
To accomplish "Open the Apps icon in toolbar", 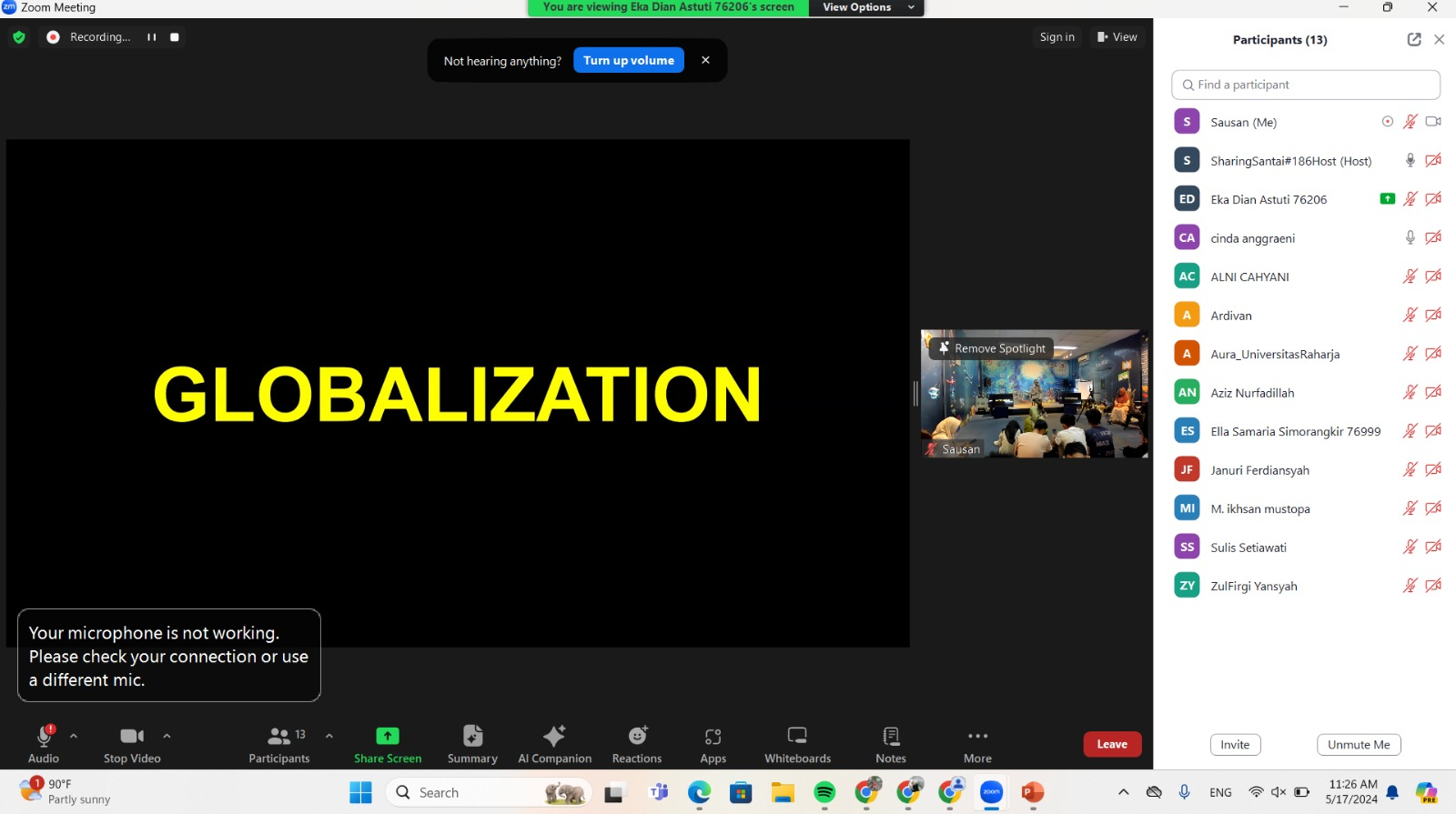I will click(x=713, y=743).
